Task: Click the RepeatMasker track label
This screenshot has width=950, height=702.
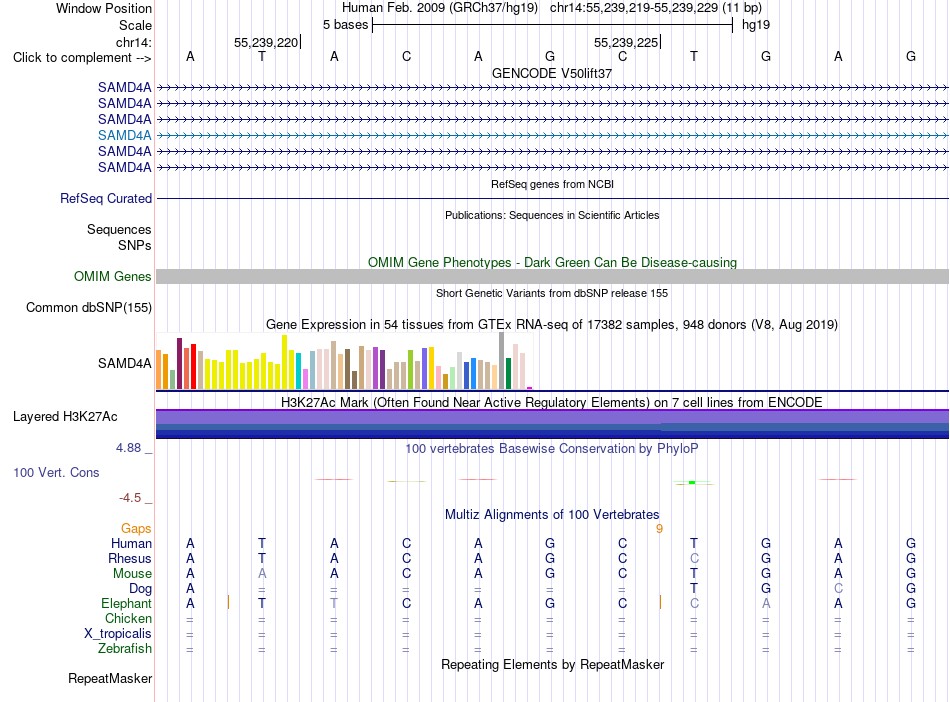Action: pos(110,678)
